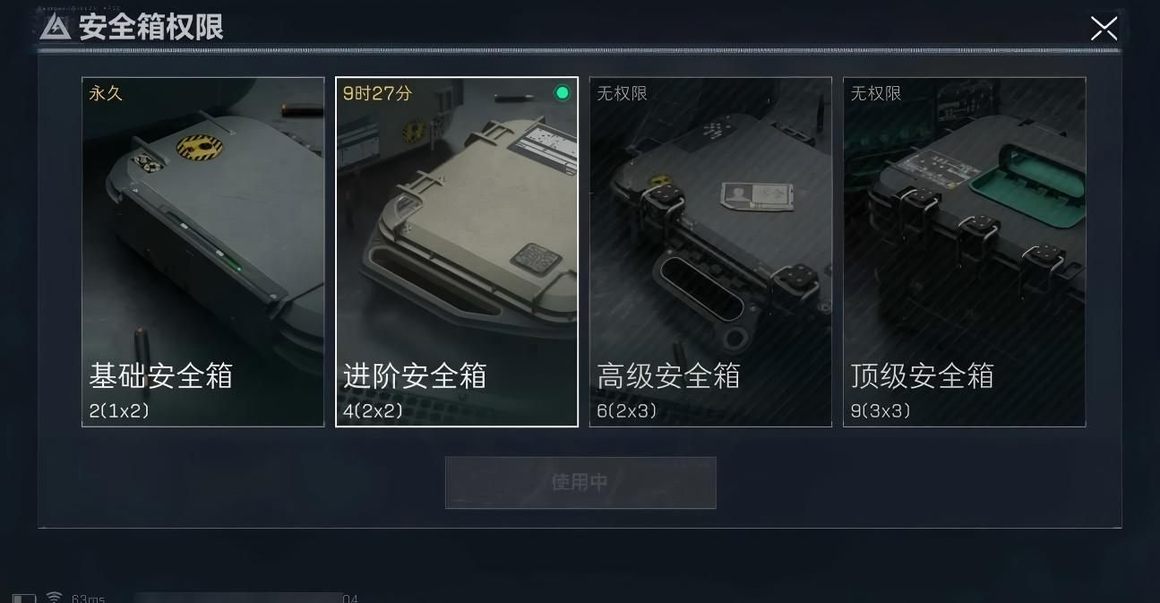This screenshot has width=1160, height=603.
Task: Click the progress bar next to 04
Action: [x=238, y=597]
